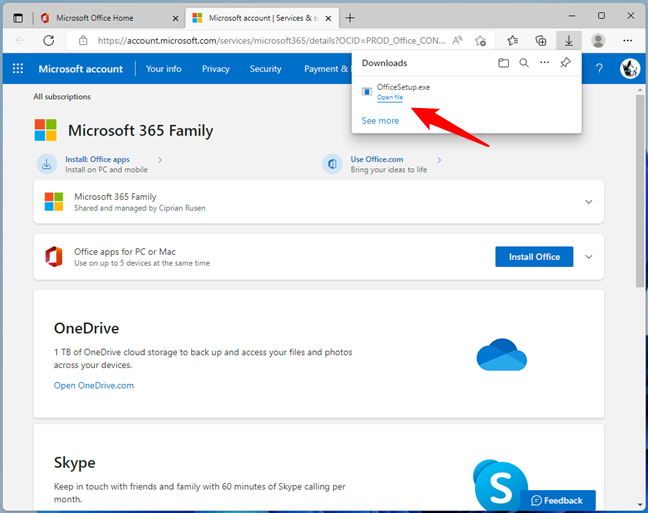Click the Skype logo
Image resolution: width=648 pixels, height=513 pixels.
pos(500,485)
